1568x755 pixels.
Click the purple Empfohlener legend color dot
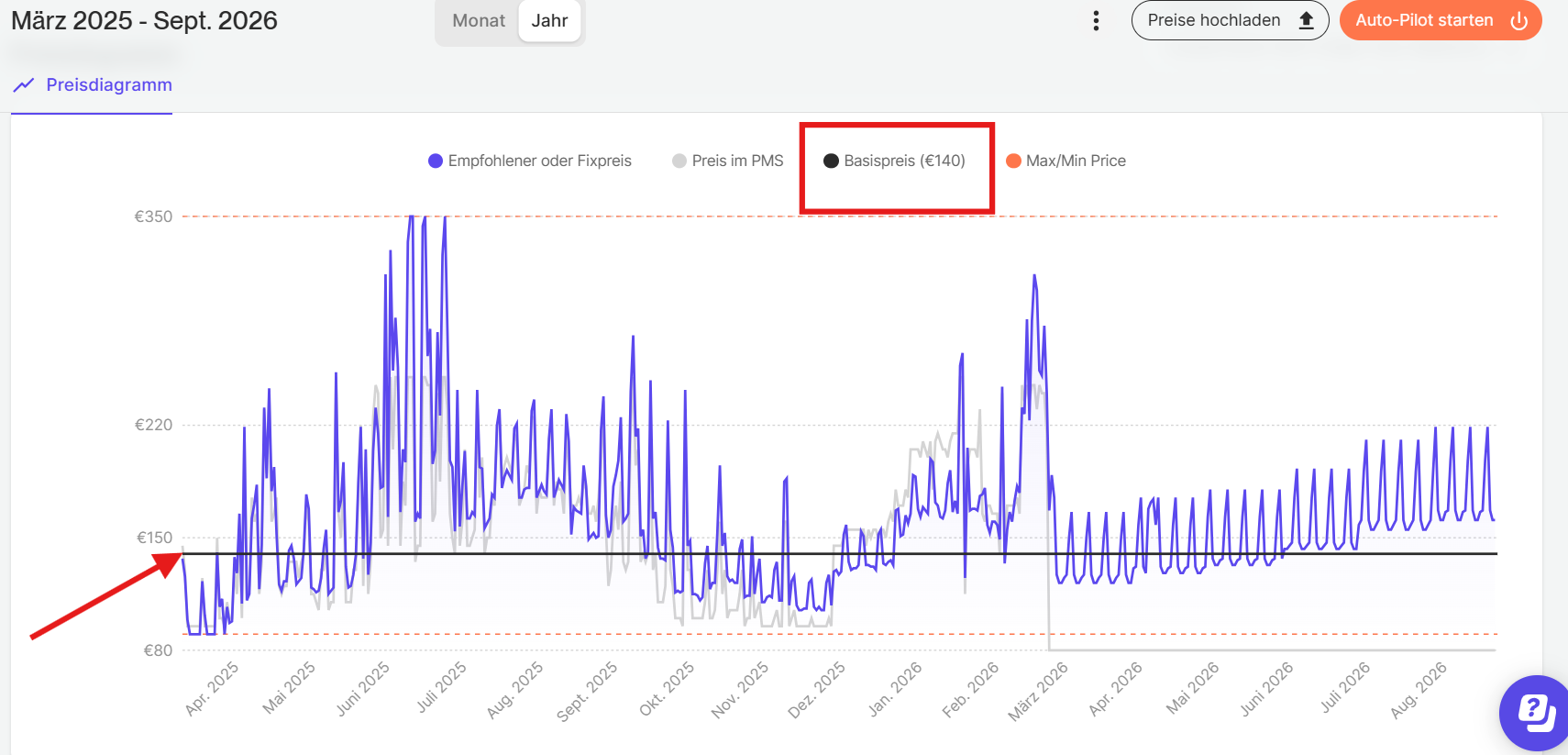coord(436,161)
